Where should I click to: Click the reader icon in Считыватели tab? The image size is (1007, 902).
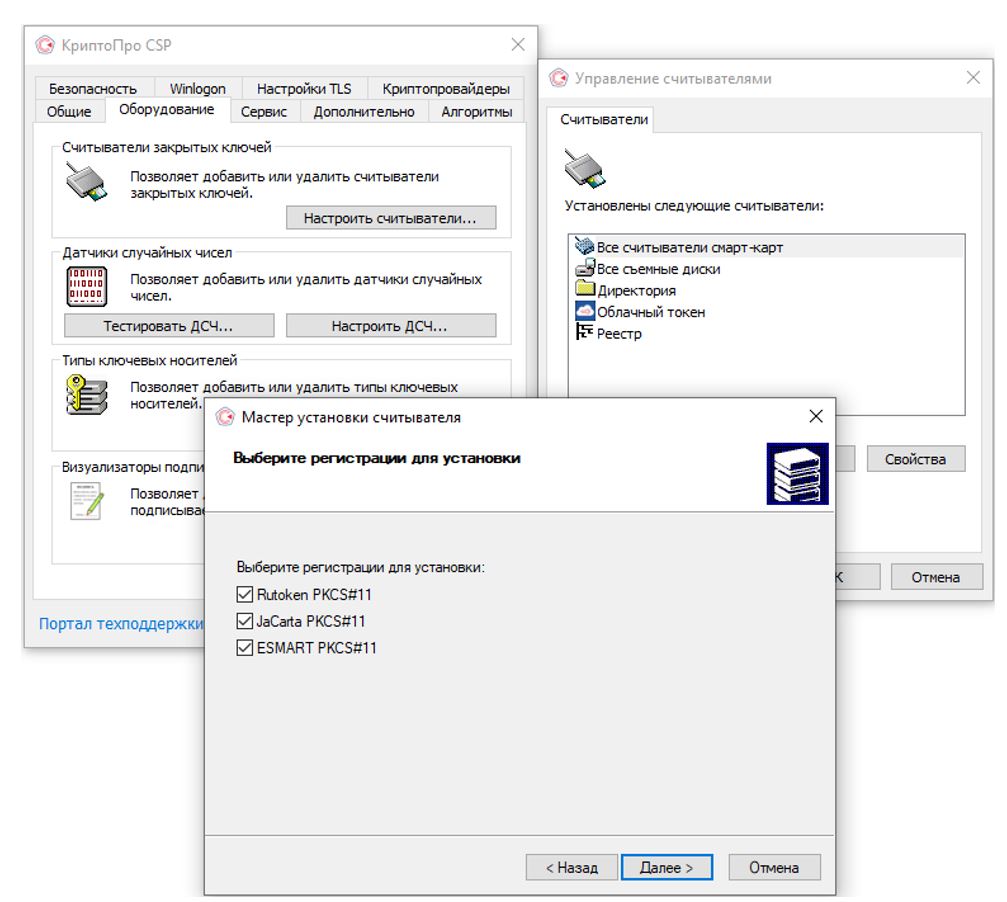584,168
